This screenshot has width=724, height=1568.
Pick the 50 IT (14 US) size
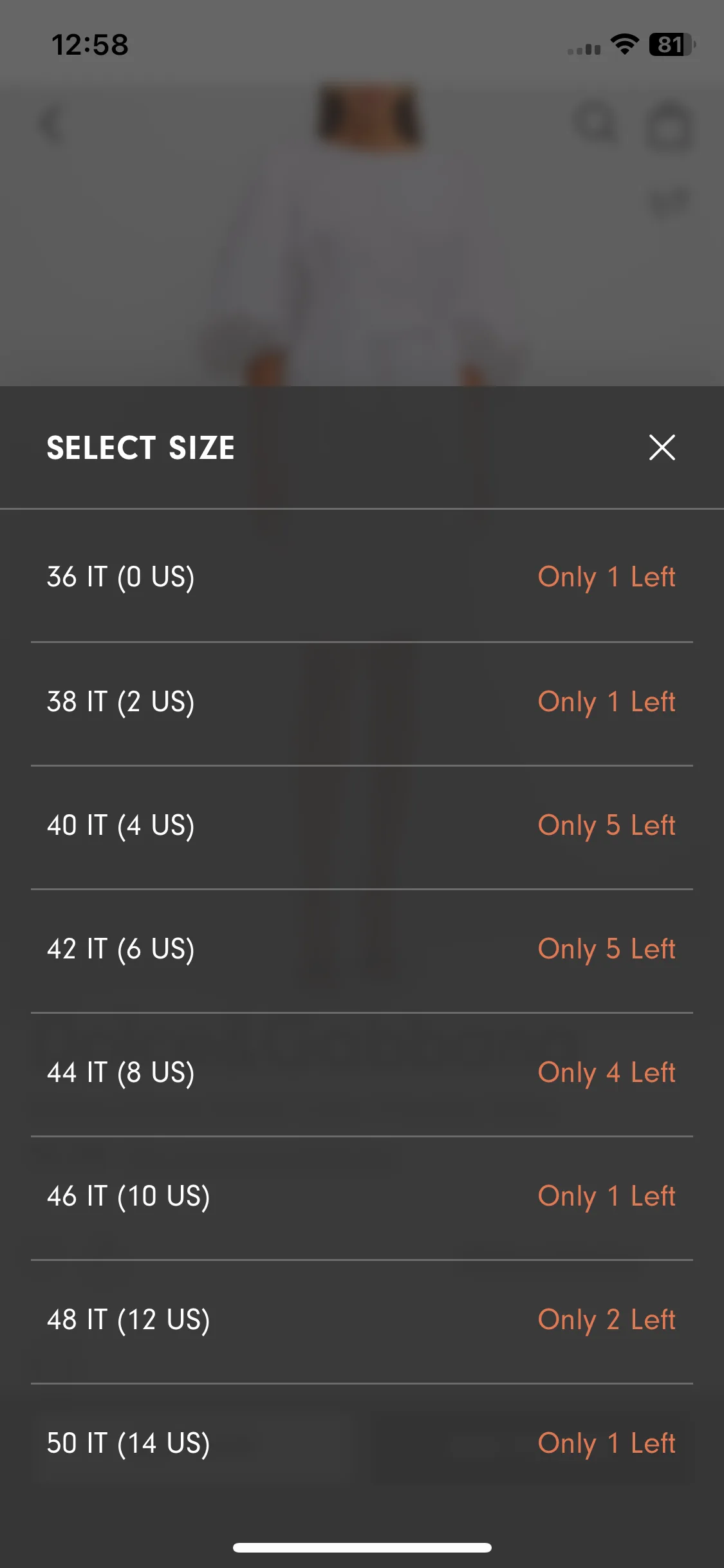click(x=362, y=1444)
